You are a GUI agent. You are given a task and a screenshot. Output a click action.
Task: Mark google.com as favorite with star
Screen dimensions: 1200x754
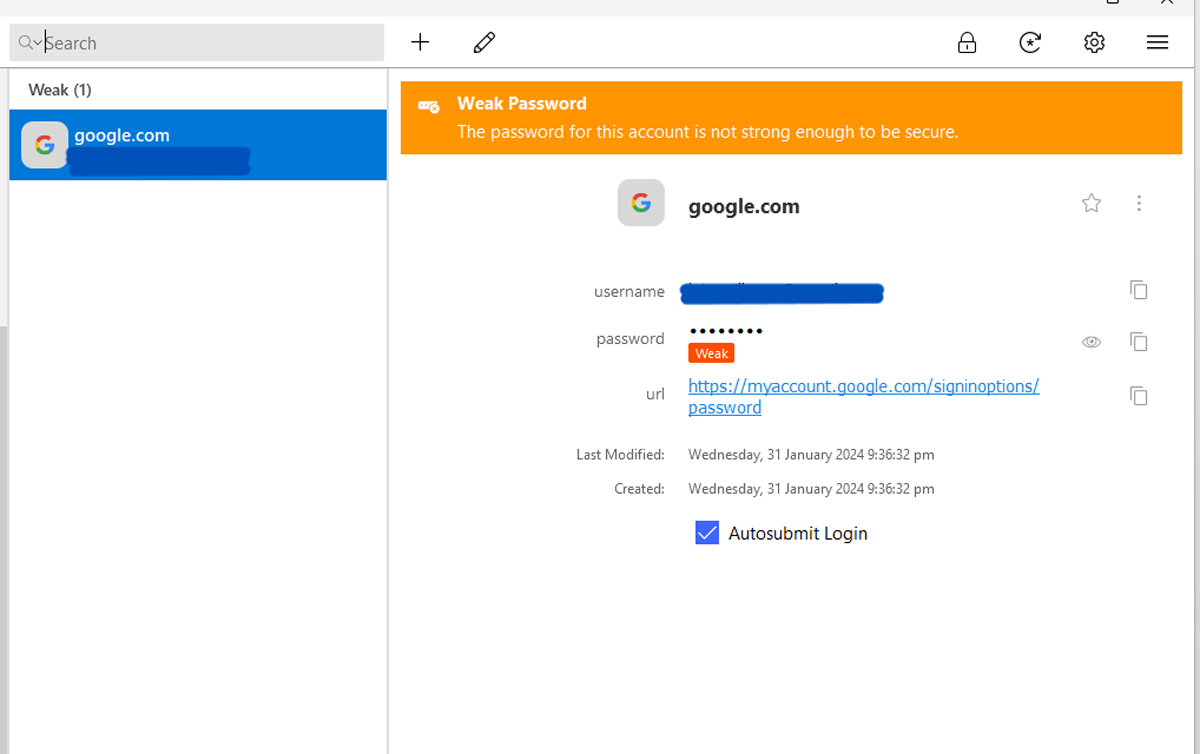coord(1091,204)
